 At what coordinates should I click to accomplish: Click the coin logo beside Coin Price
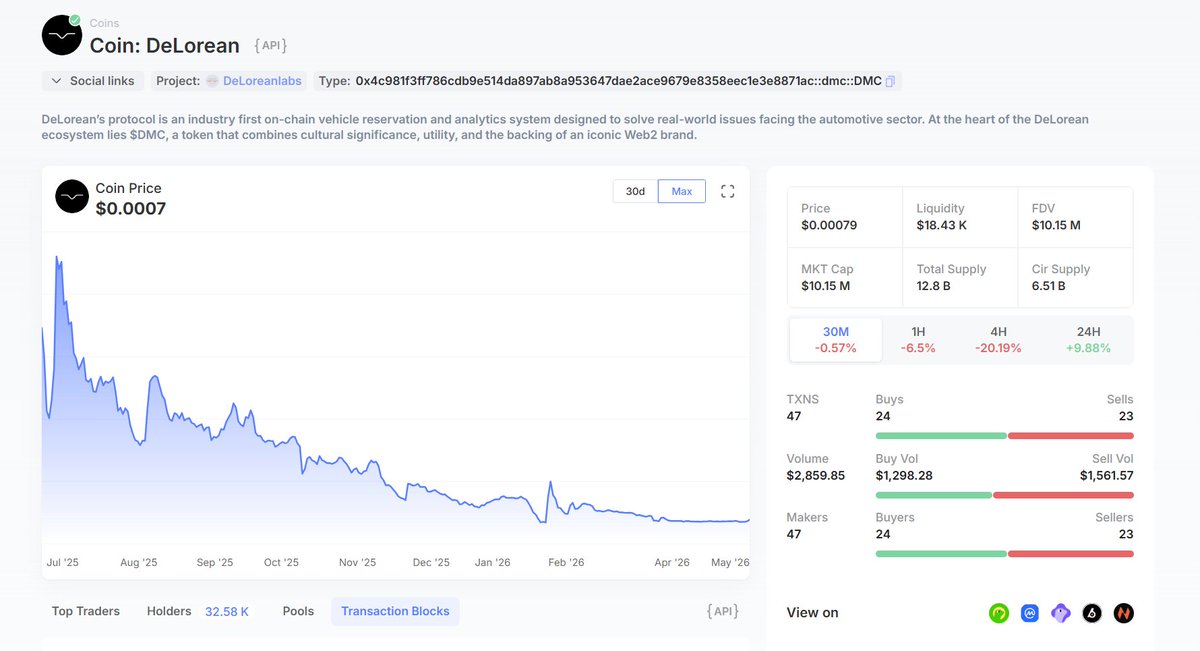[x=72, y=197]
